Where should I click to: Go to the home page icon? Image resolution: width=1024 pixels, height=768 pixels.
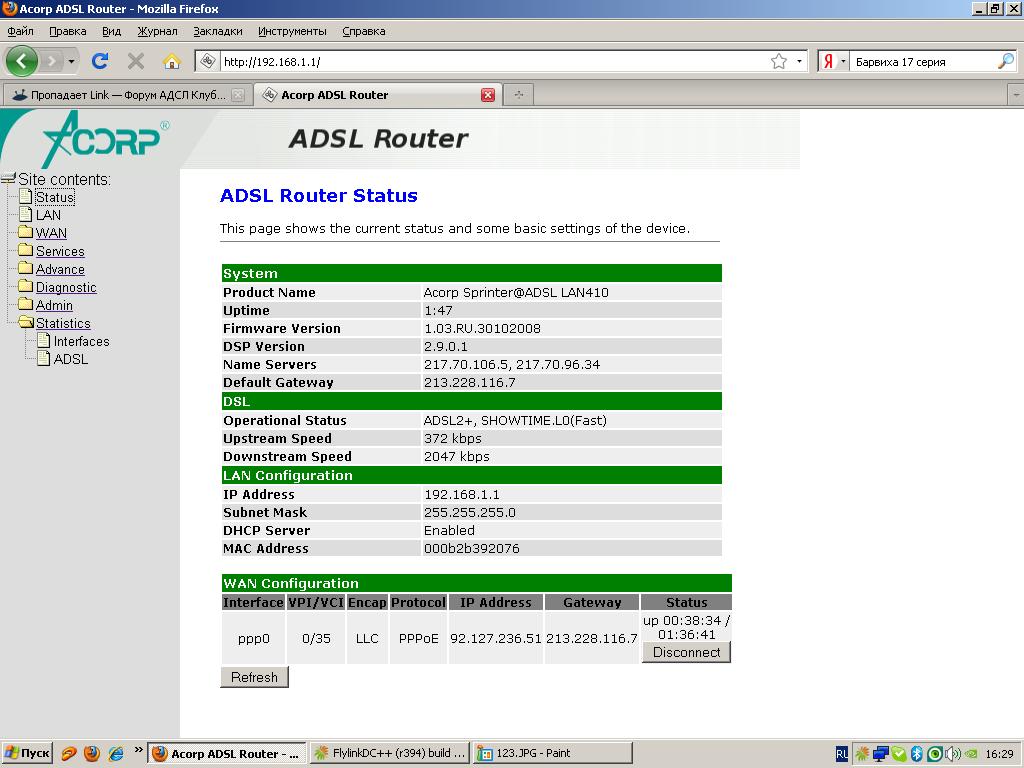point(172,61)
